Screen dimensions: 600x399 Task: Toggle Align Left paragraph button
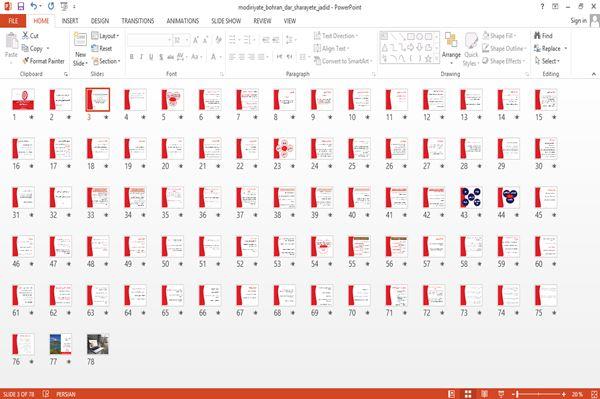(x=232, y=57)
